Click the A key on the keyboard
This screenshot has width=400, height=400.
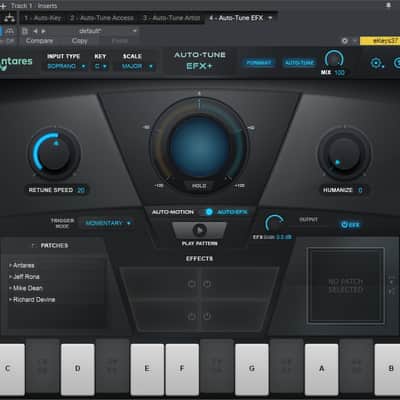point(321,369)
